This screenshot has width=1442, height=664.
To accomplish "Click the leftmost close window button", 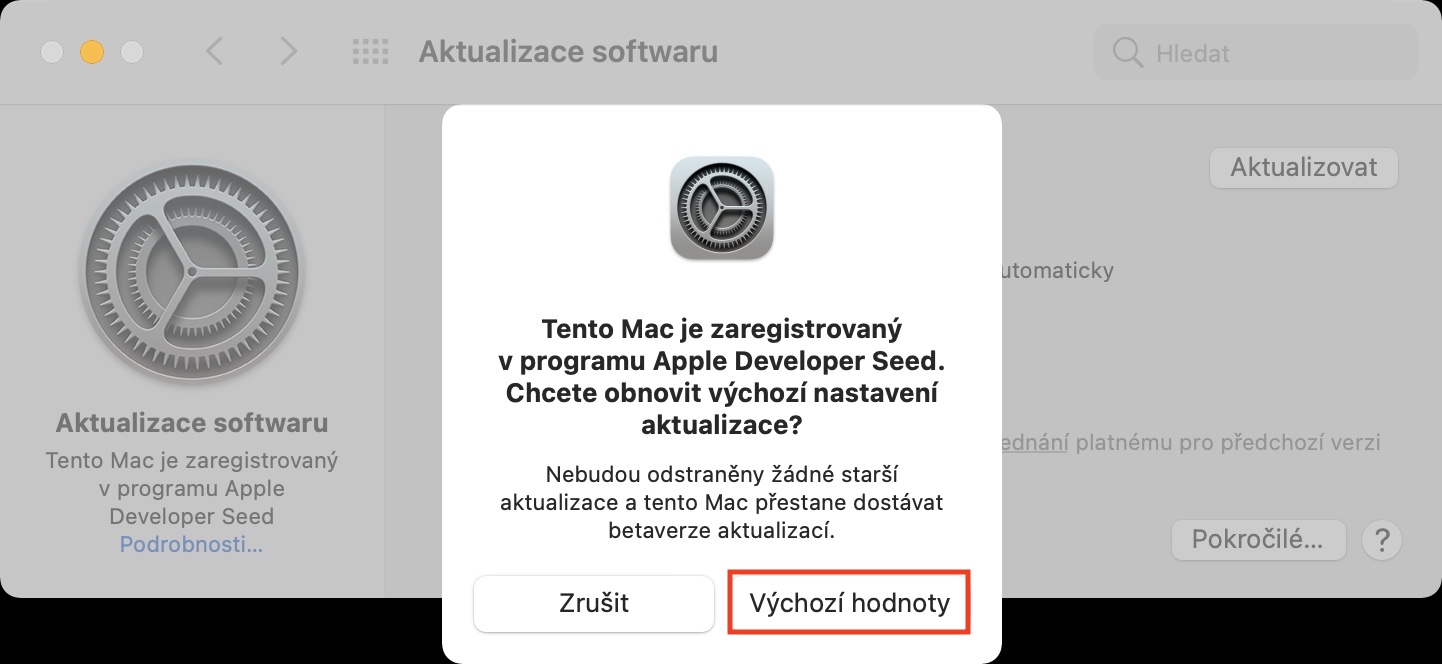I will tap(52, 52).
